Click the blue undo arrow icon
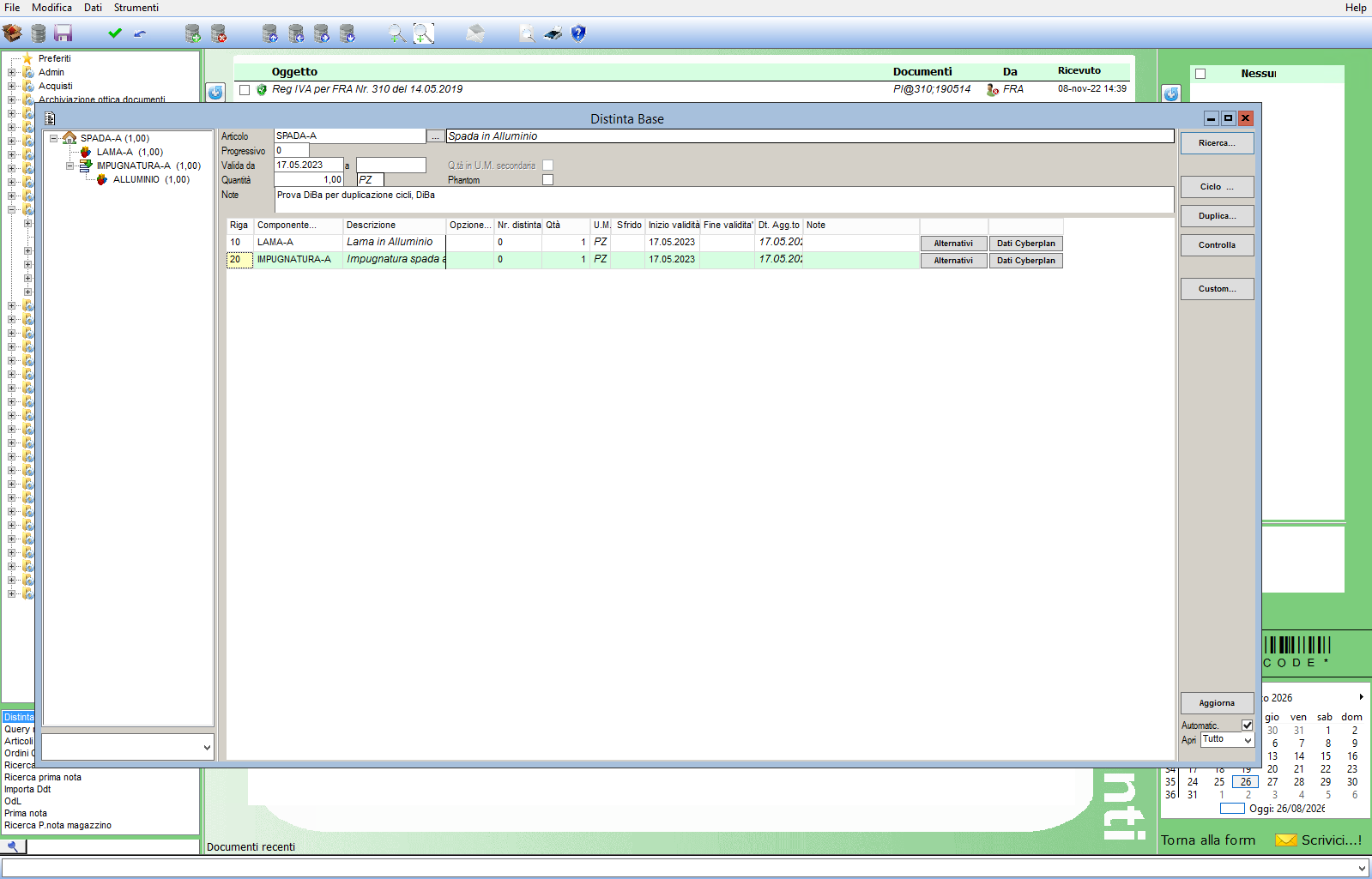Viewport: 1372px width, 879px height. 140,33
